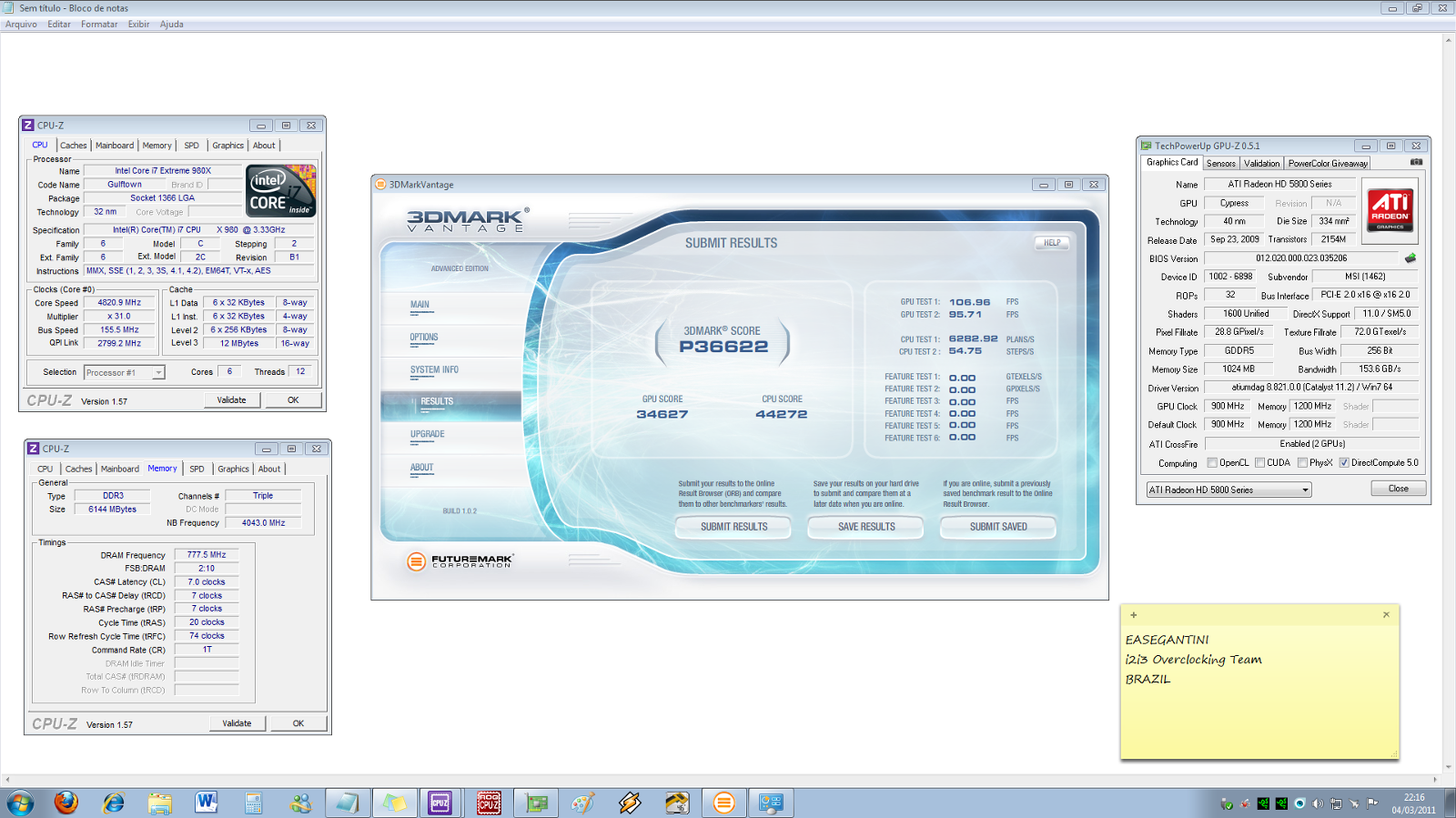Open Windows Explorer folder icon in taskbar
This screenshot has width=1456, height=818.
(160, 803)
